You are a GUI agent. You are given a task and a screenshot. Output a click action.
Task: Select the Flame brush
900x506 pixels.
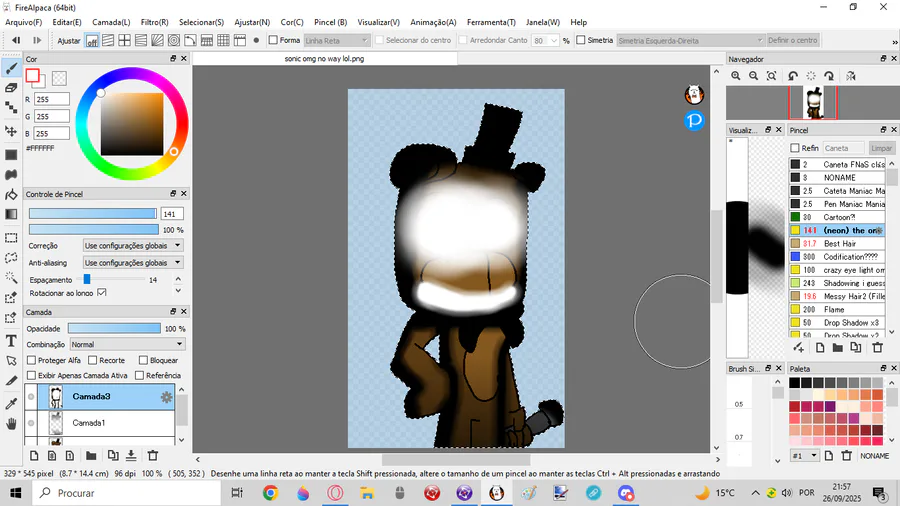click(x=837, y=310)
